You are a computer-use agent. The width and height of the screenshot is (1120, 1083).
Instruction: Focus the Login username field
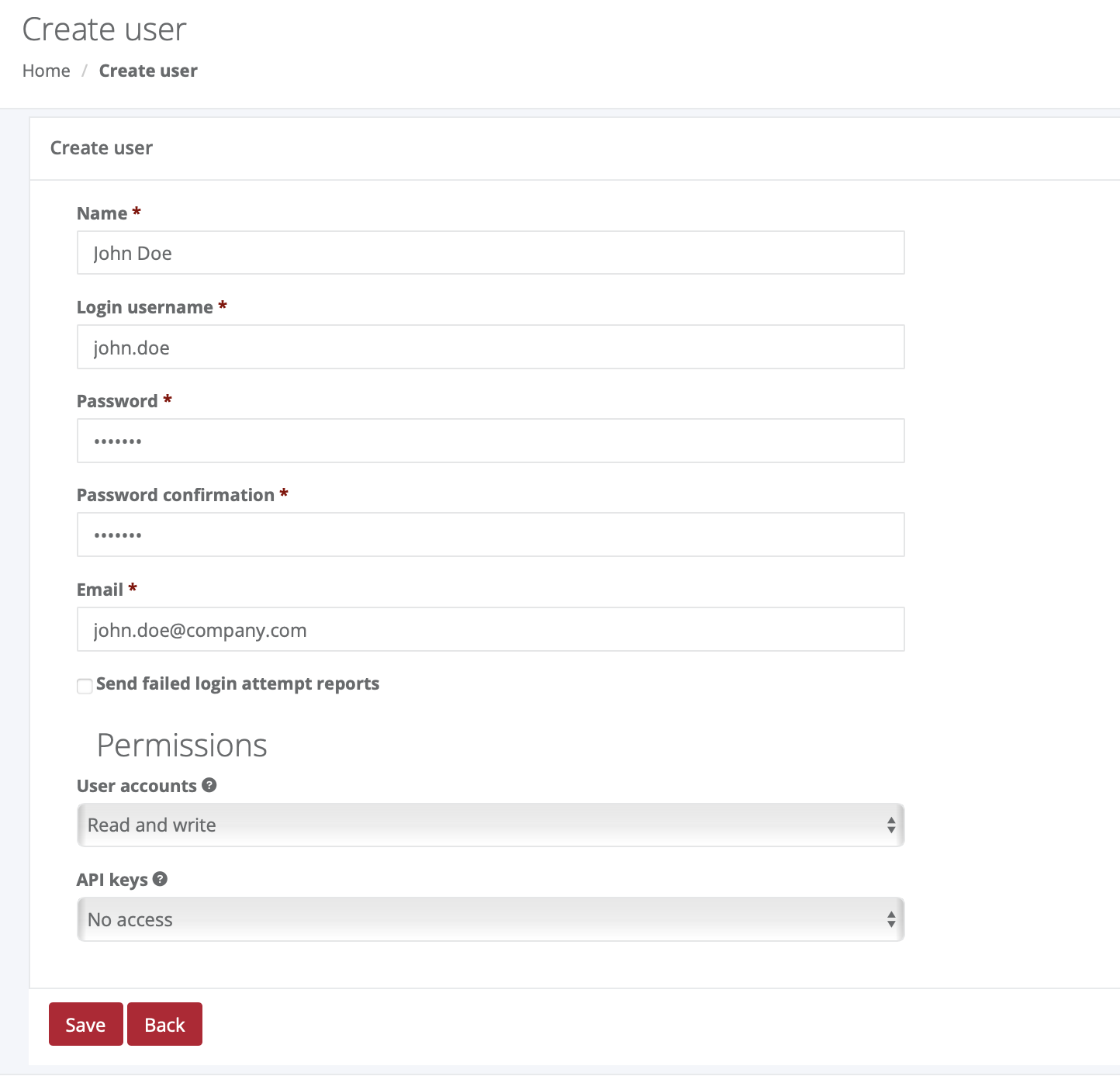click(x=491, y=347)
